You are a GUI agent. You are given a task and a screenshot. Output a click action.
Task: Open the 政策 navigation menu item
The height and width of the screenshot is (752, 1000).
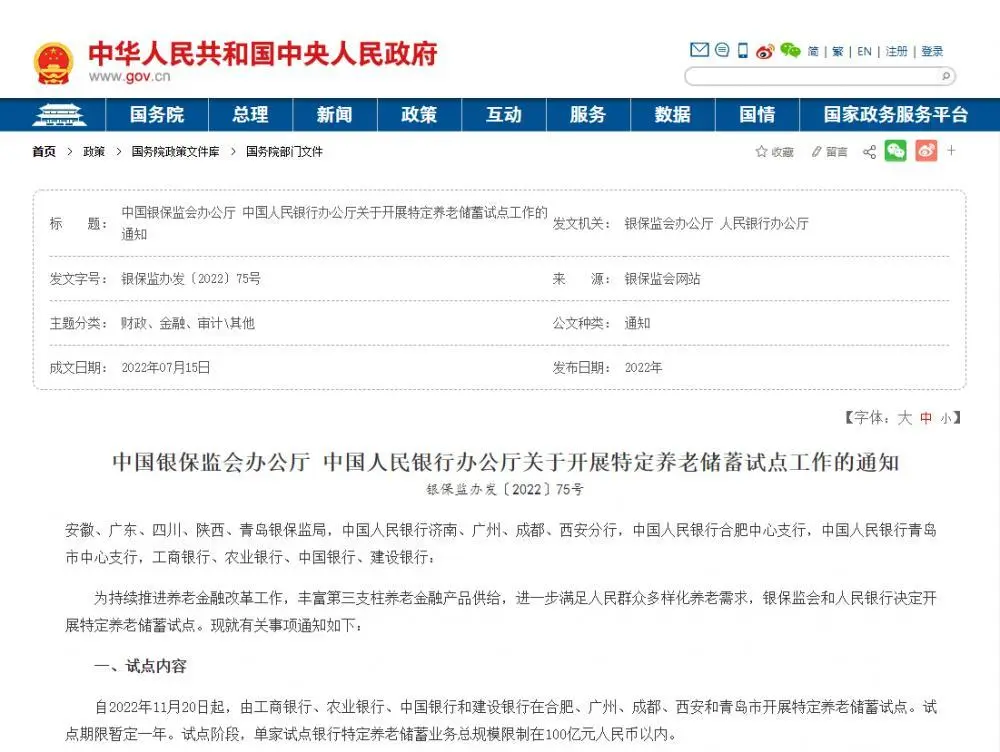[x=419, y=115]
